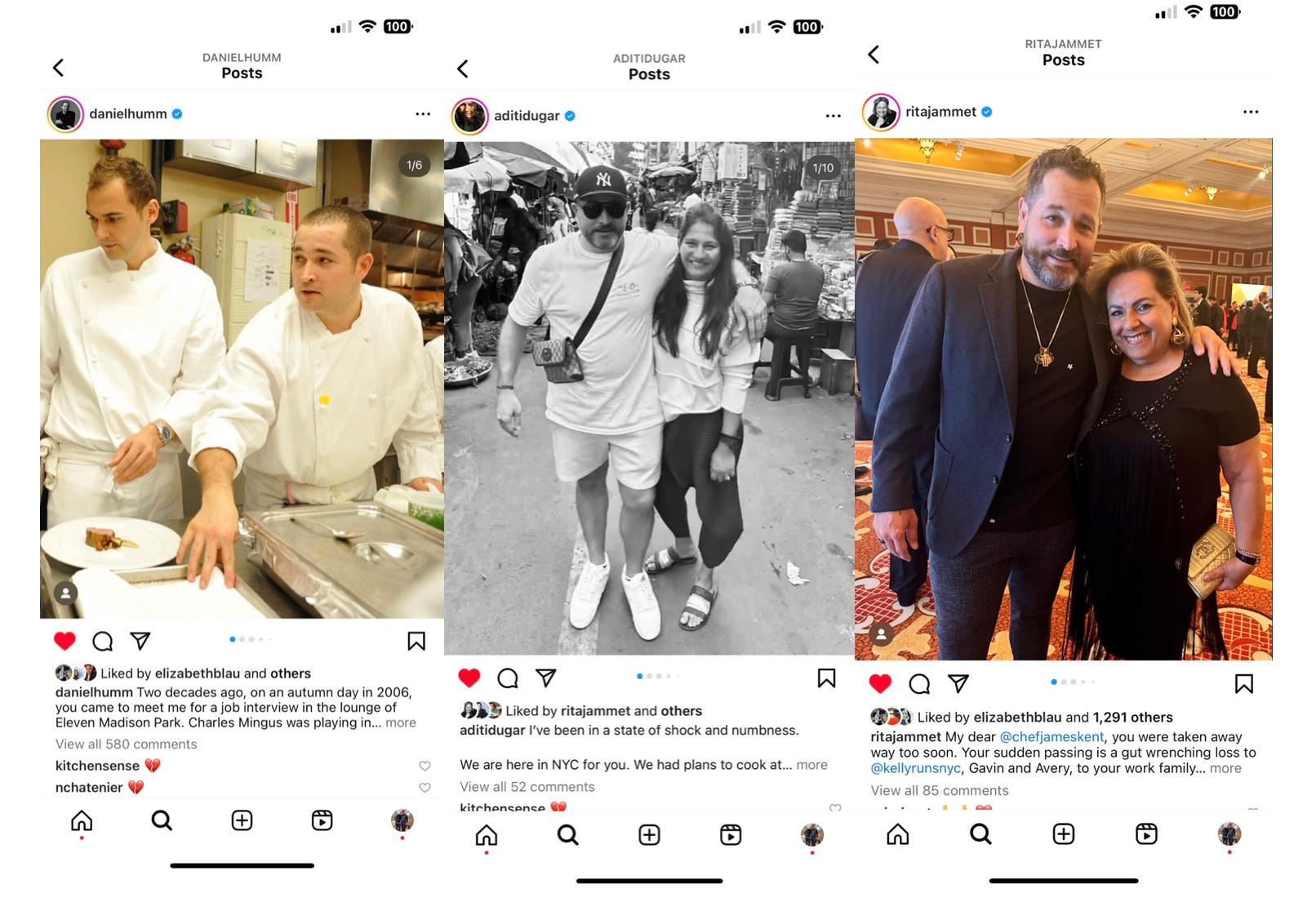Open the @chefjameskent mention in ritajammet's caption

pyautogui.click(x=1051, y=737)
